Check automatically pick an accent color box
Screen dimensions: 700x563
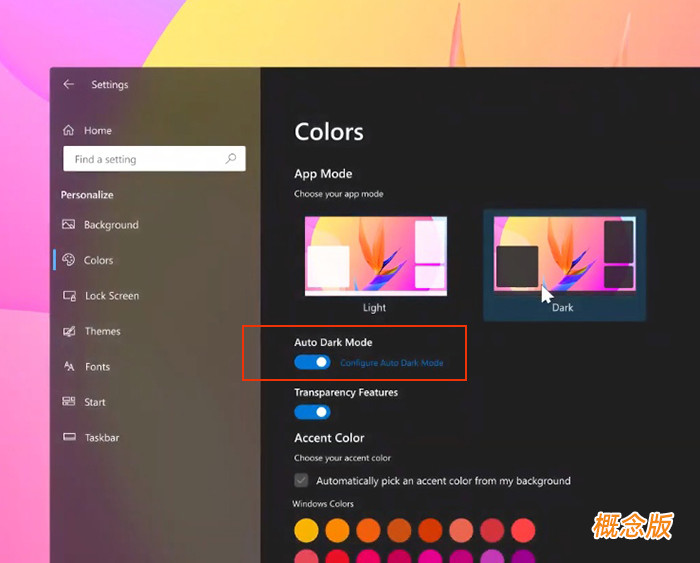click(301, 481)
